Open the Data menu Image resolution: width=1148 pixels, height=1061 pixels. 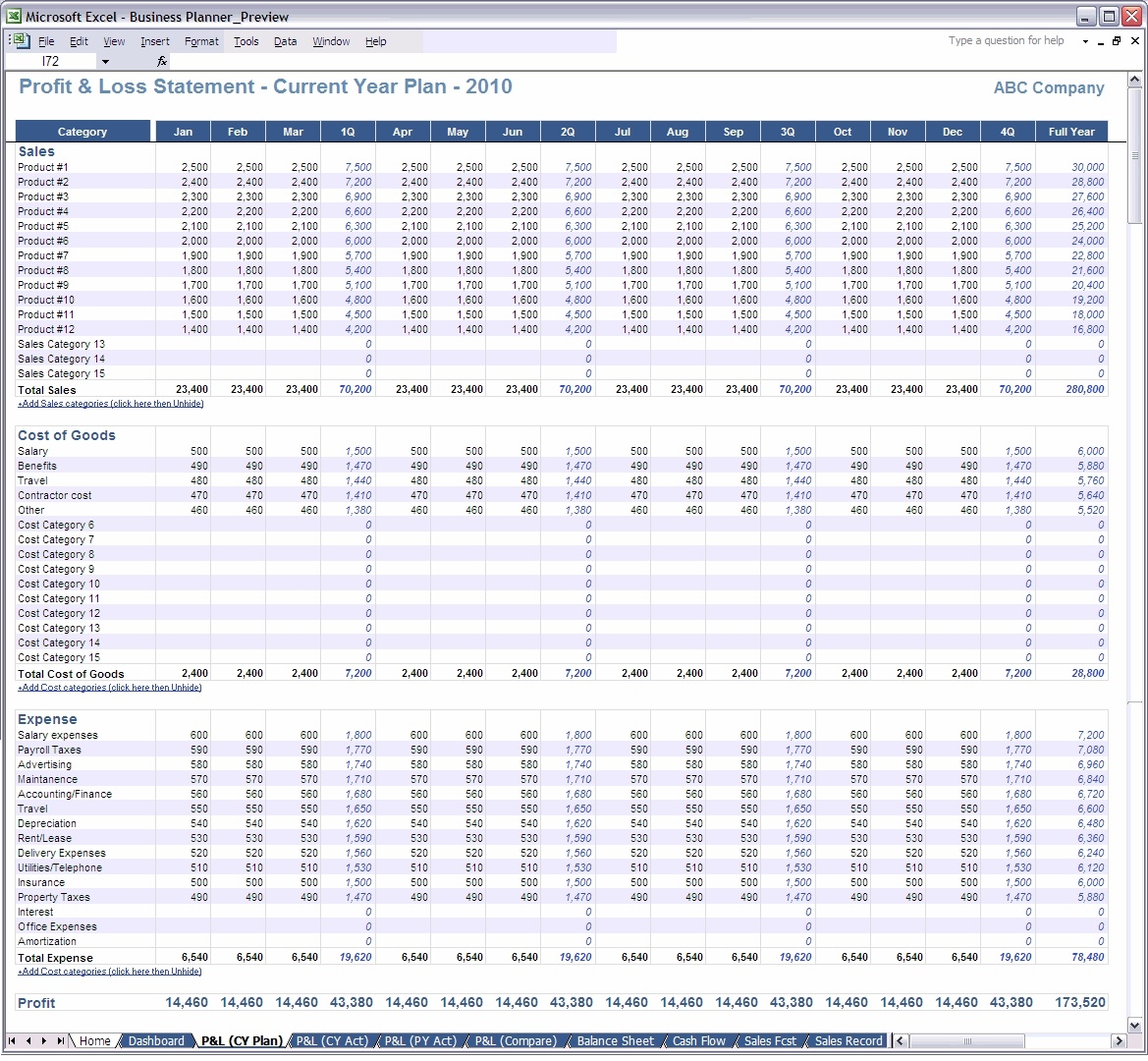[285, 41]
